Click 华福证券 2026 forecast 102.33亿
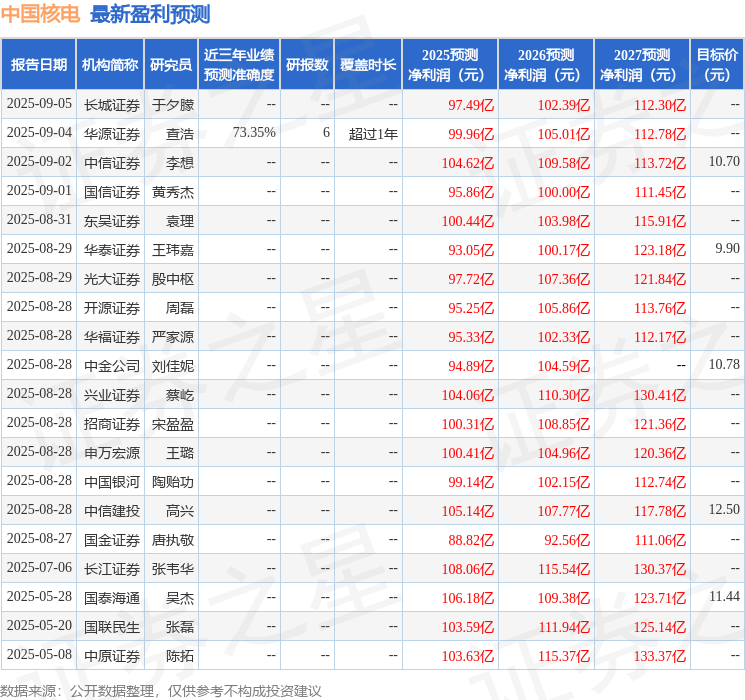The height and width of the screenshot is (700, 745). click(x=564, y=337)
